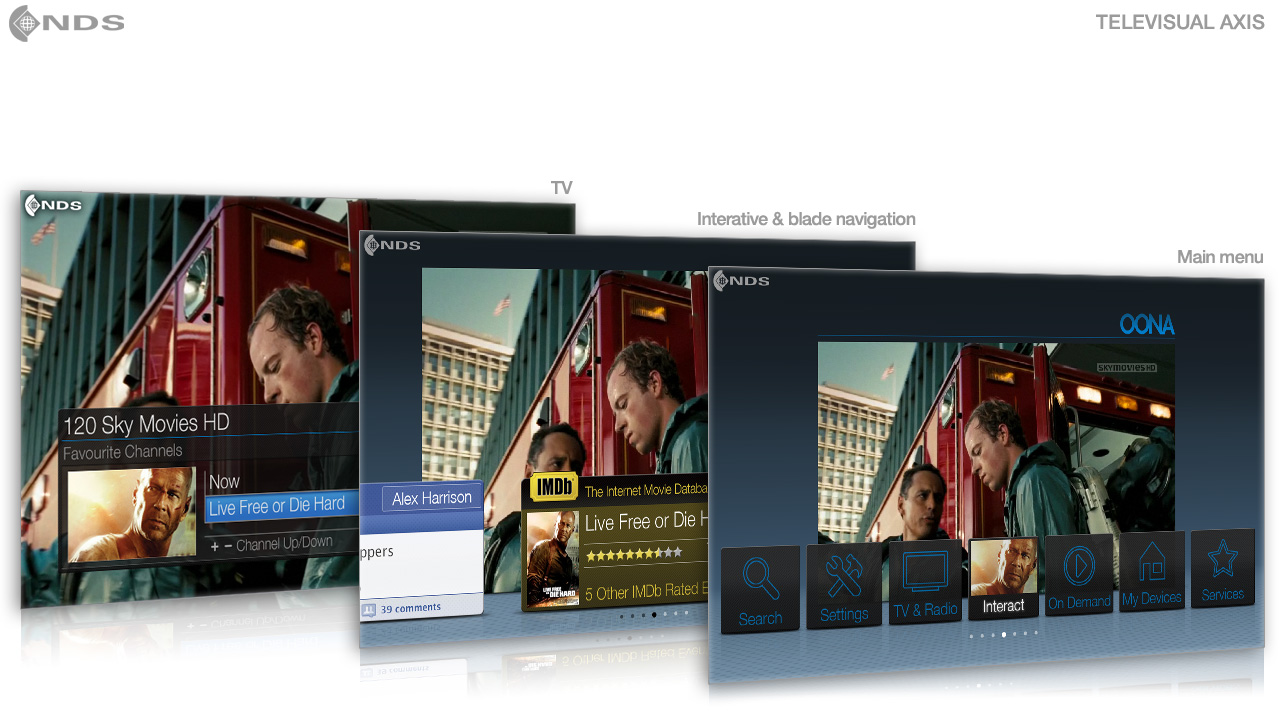This screenshot has width=1280, height=720.
Task: Click the IMDb logo badge
Action: (x=554, y=487)
